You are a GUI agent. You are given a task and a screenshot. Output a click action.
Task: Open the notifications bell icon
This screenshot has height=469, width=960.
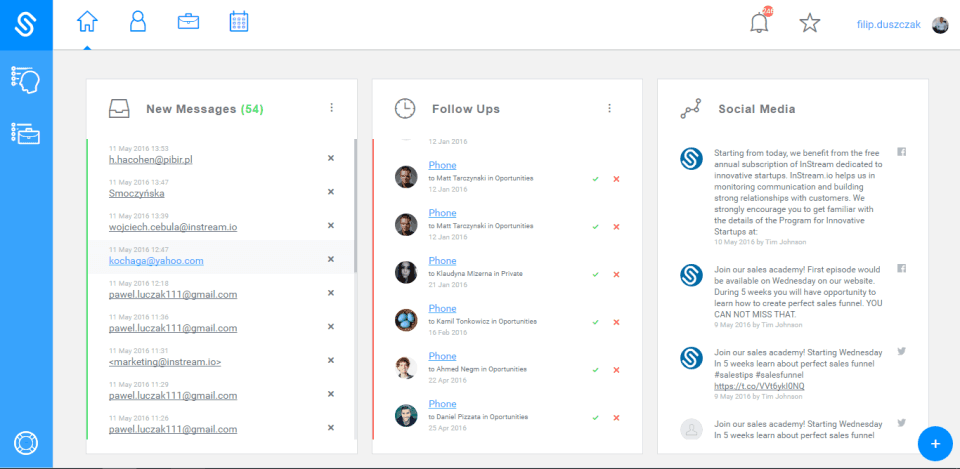[760, 23]
